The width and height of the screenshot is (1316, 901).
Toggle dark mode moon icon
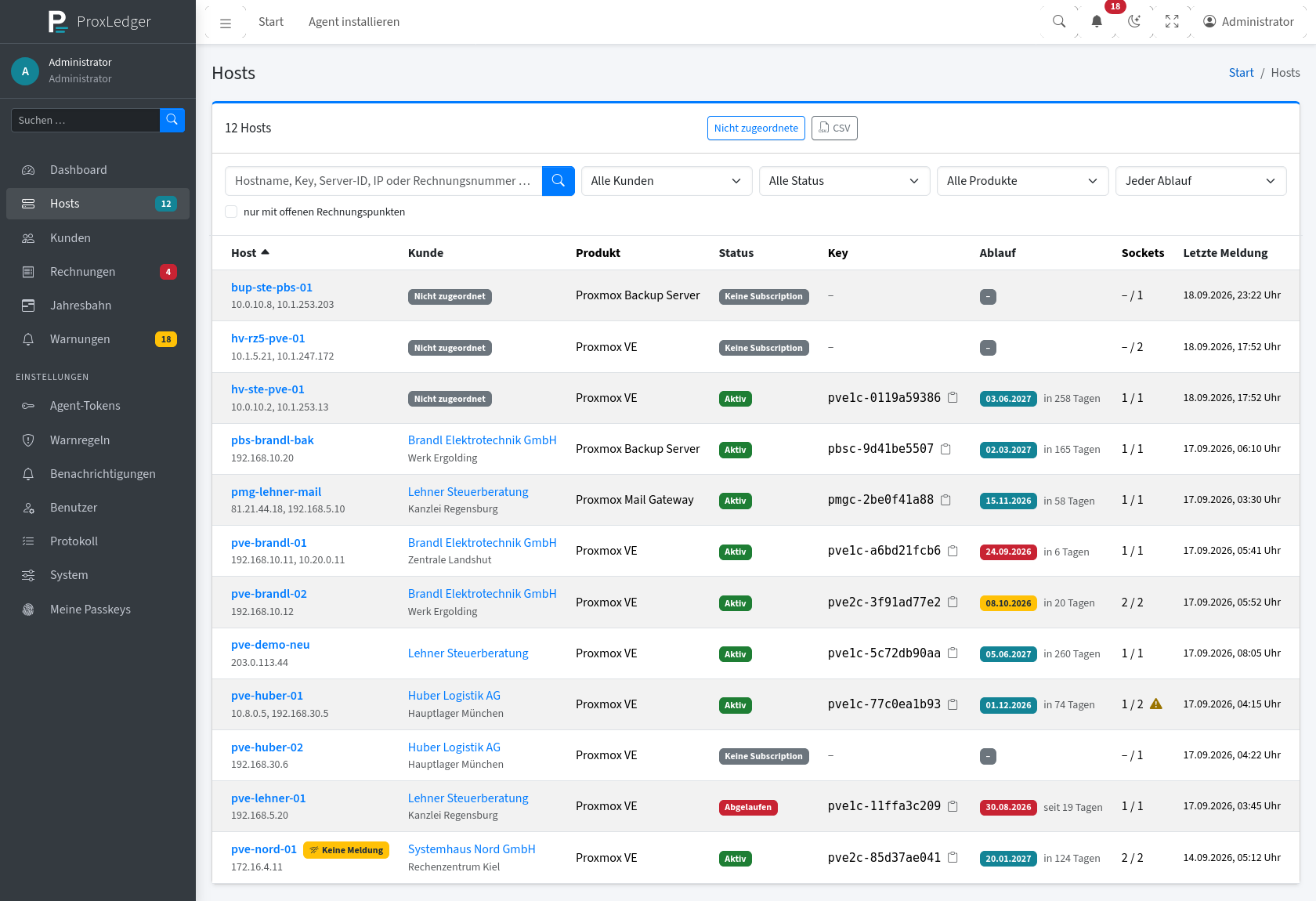pyautogui.click(x=1134, y=22)
